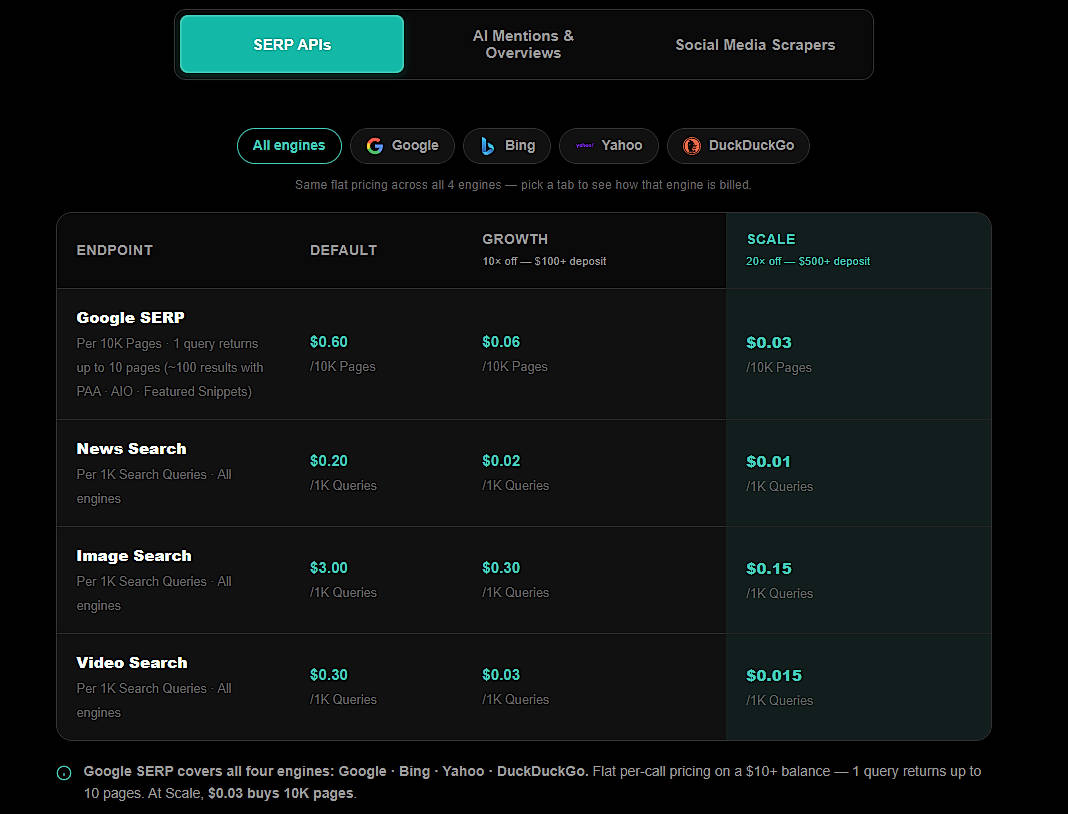The height and width of the screenshot is (814, 1068).
Task: Click the Video Search default price $0.30
Action: tap(329, 675)
